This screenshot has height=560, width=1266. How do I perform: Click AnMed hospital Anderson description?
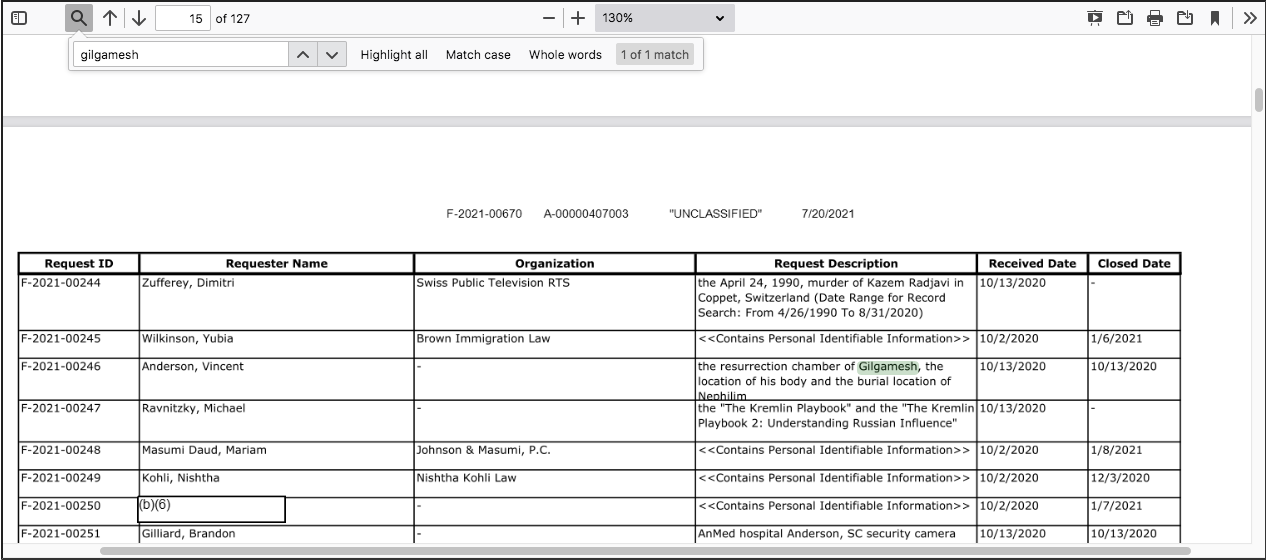827,534
